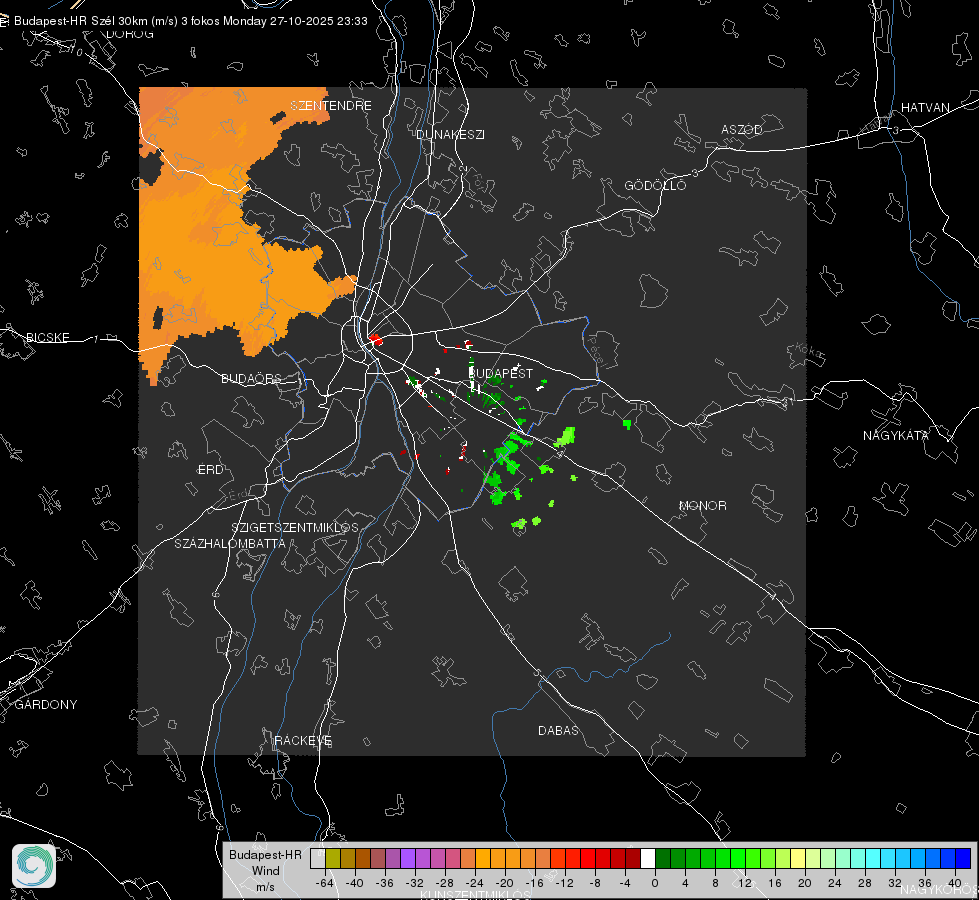This screenshot has height=900, width=979.
Task: Click the BICSKE label
Action: click(x=48, y=337)
